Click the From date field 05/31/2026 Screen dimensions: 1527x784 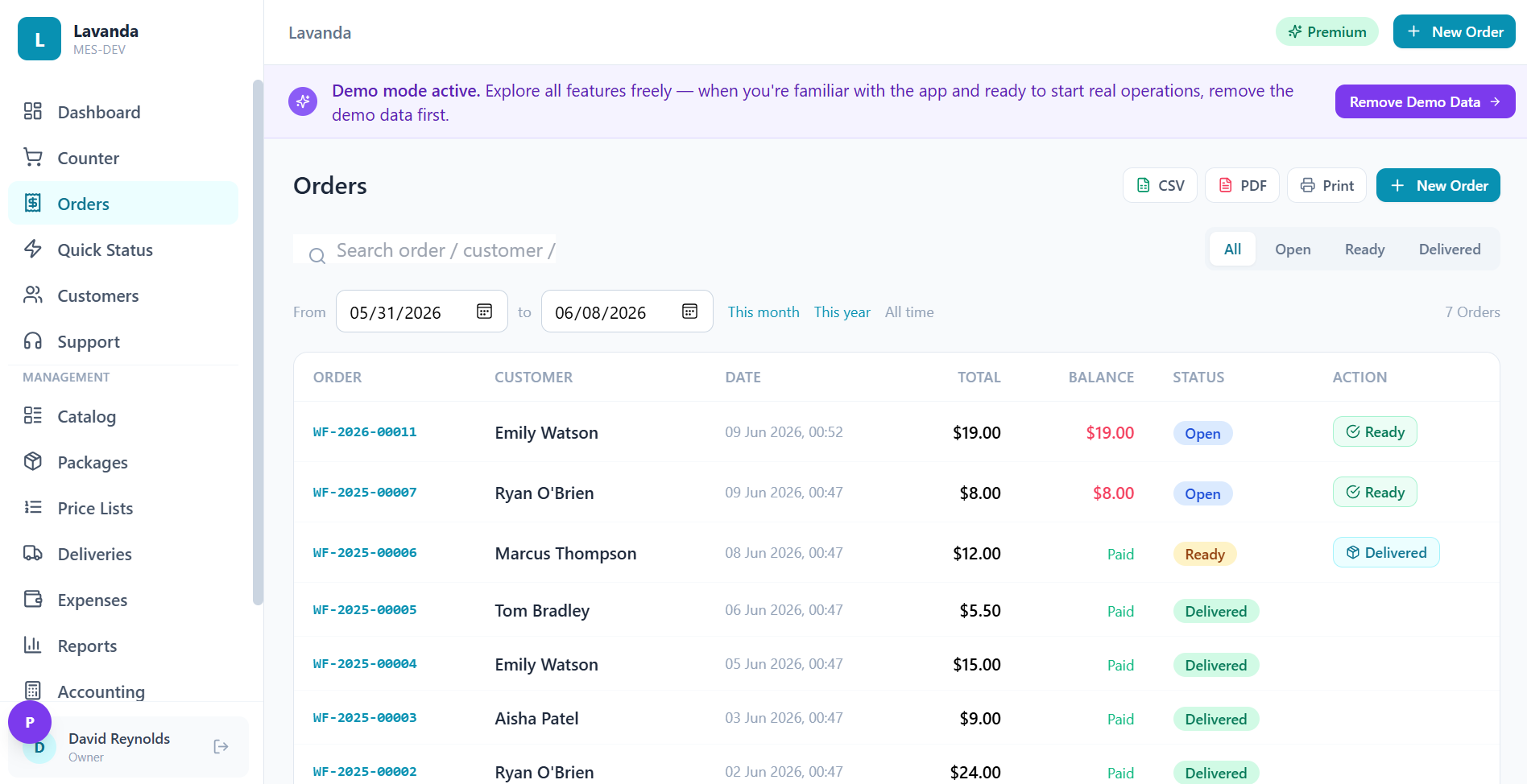pos(422,312)
